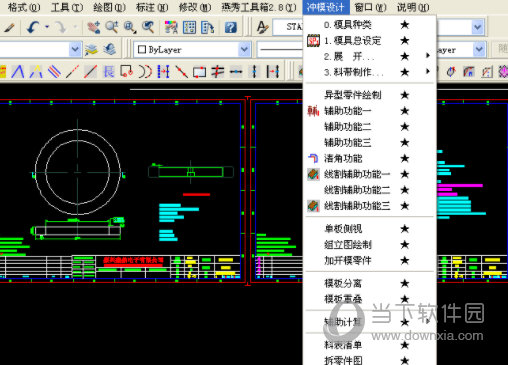Click the 長 length tool icon

[x=109, y=71]
